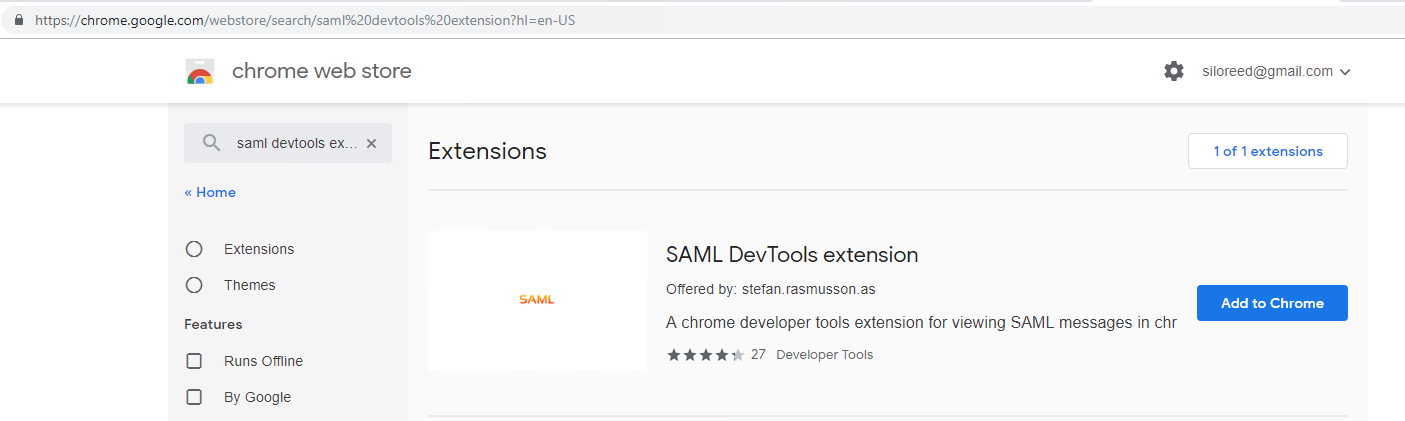1405x421 pixels.
Task: Go back via the « Home link
Action: [x=210, y=192]
